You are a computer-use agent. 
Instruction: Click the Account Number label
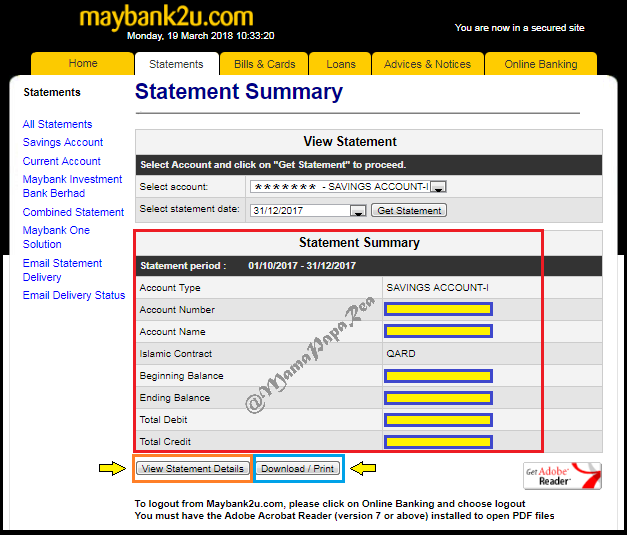(177, 310)
